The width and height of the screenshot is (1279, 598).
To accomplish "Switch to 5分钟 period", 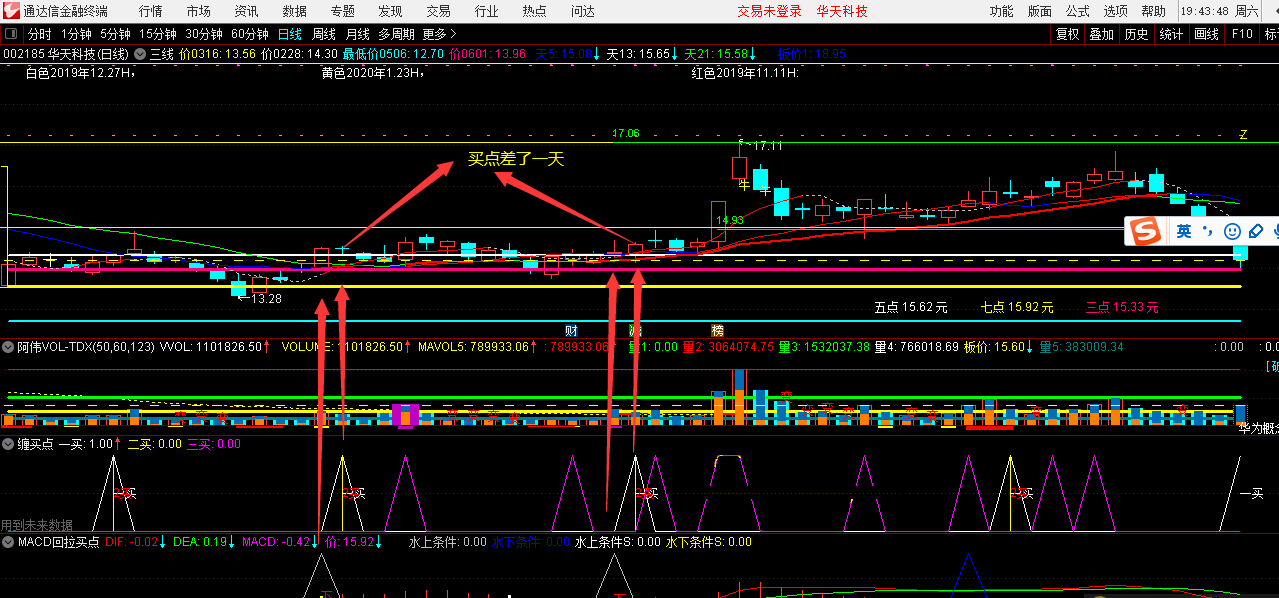I will click(115, 34).
